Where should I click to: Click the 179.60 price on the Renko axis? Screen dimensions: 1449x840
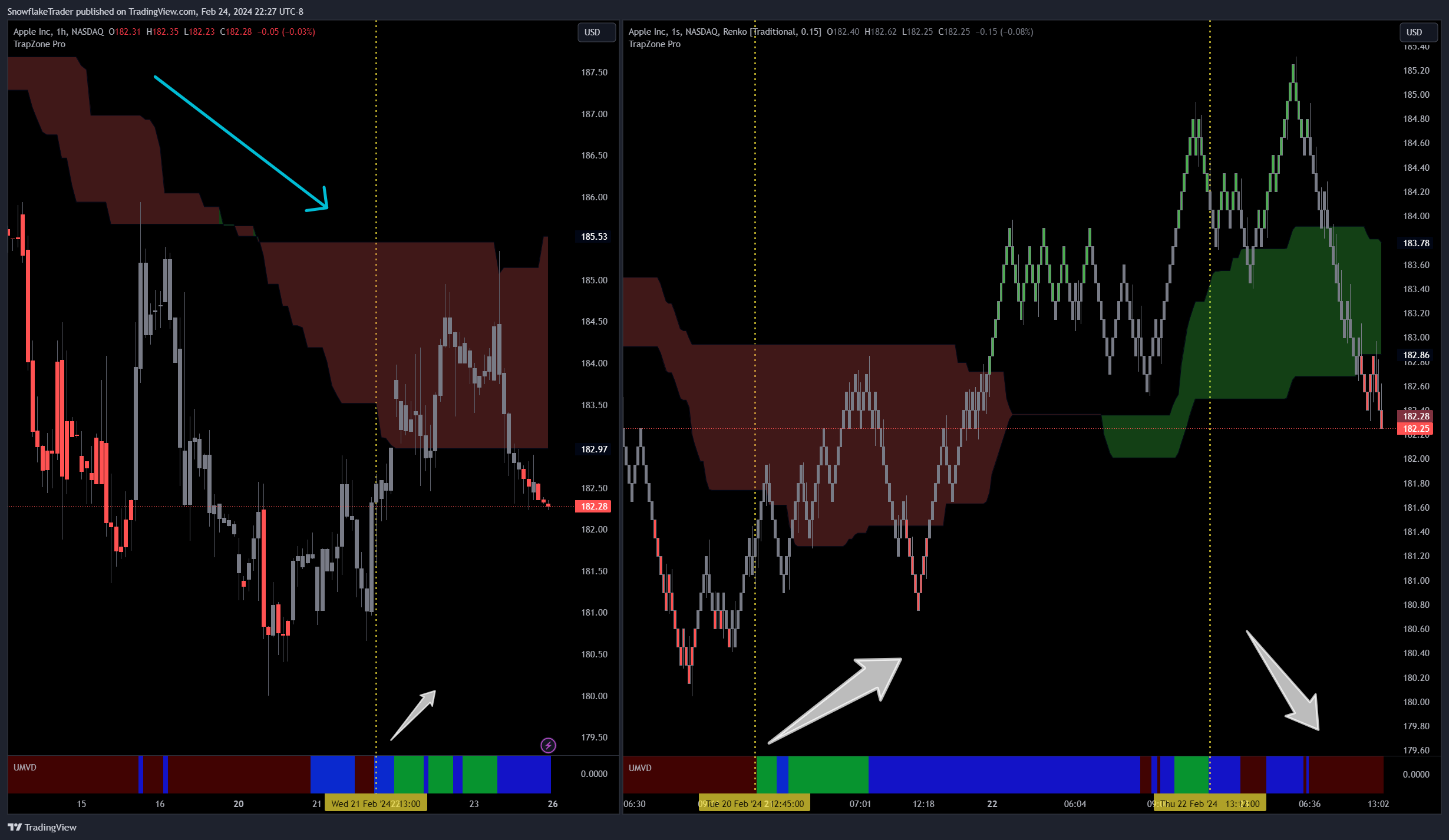pyautogui.click(x=1416, y=750)
